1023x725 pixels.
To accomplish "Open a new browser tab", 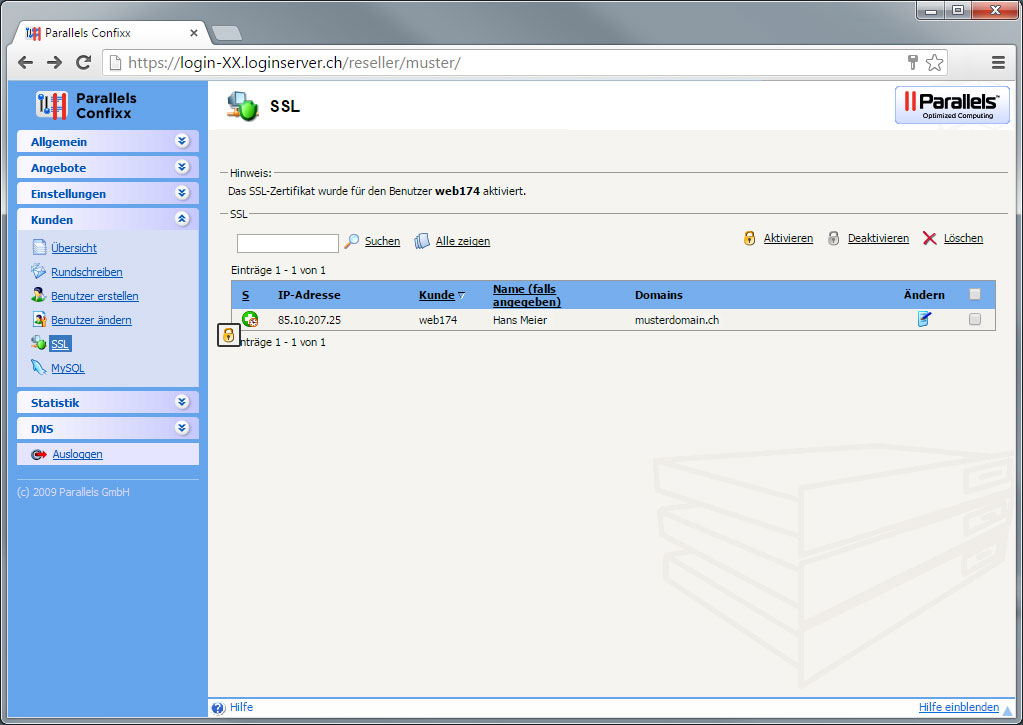I will click(227, 33).
